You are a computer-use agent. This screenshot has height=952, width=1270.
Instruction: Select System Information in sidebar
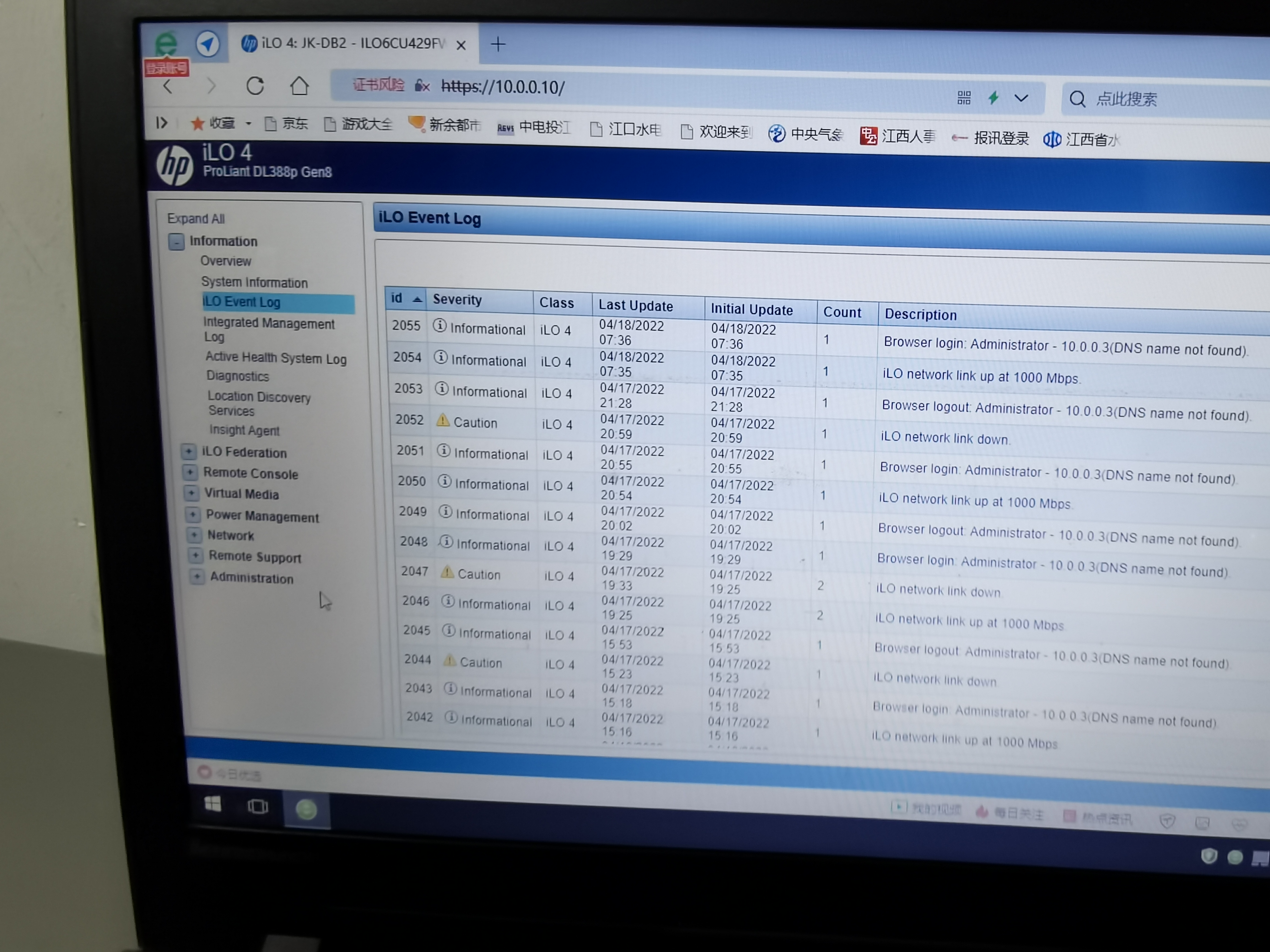(254, 282)
